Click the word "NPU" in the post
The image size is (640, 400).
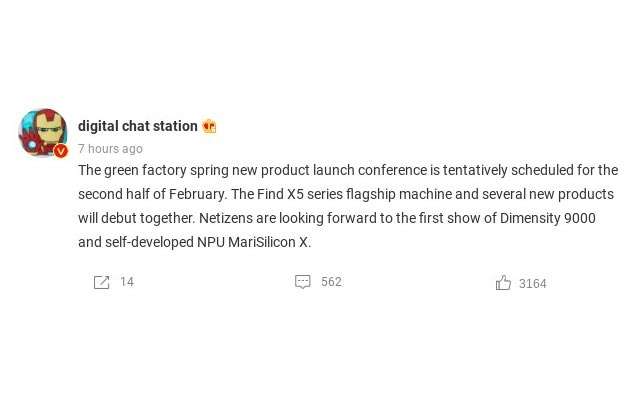coord(209,242)
